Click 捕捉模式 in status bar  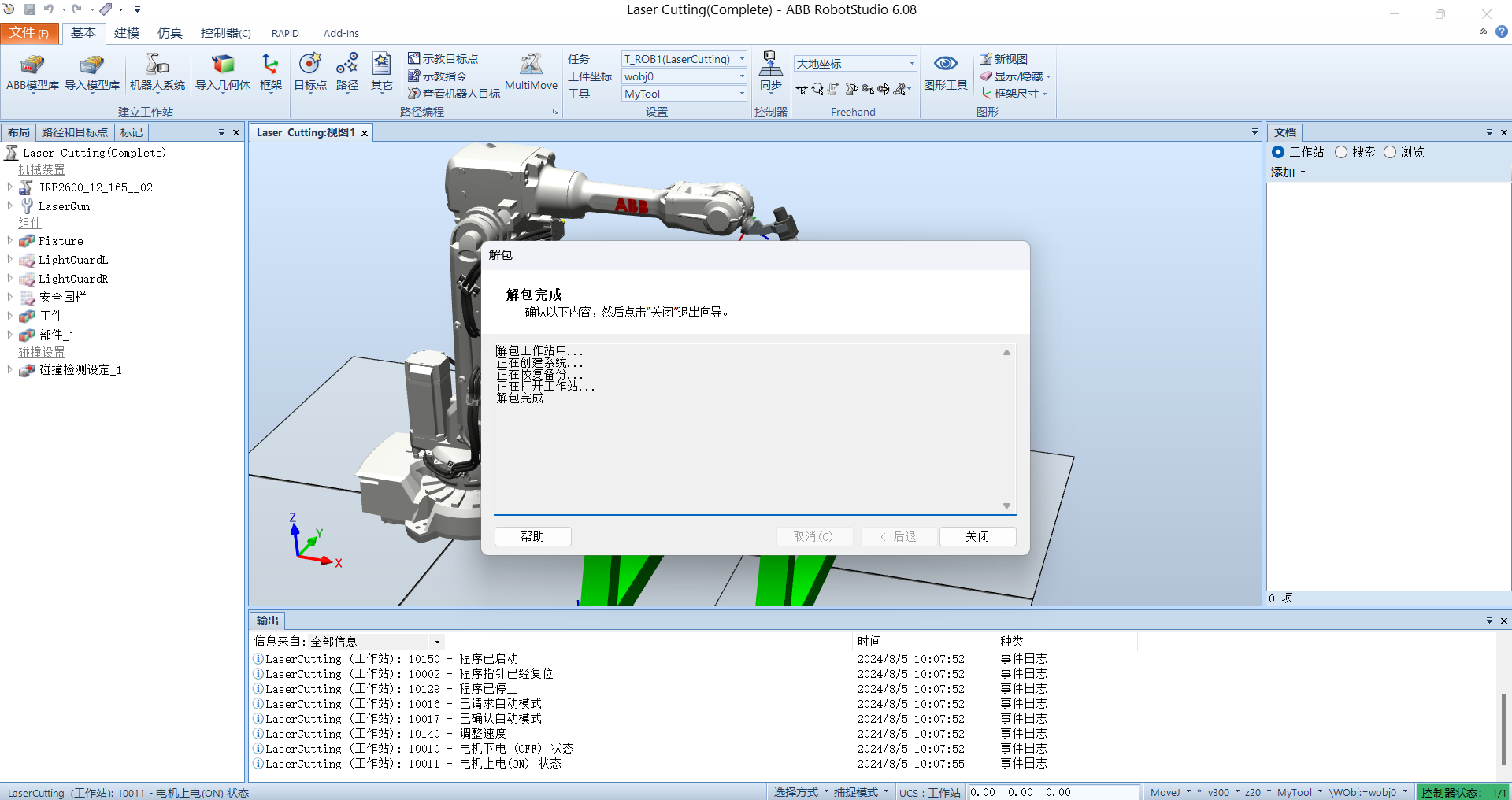(x=861, y=792)
